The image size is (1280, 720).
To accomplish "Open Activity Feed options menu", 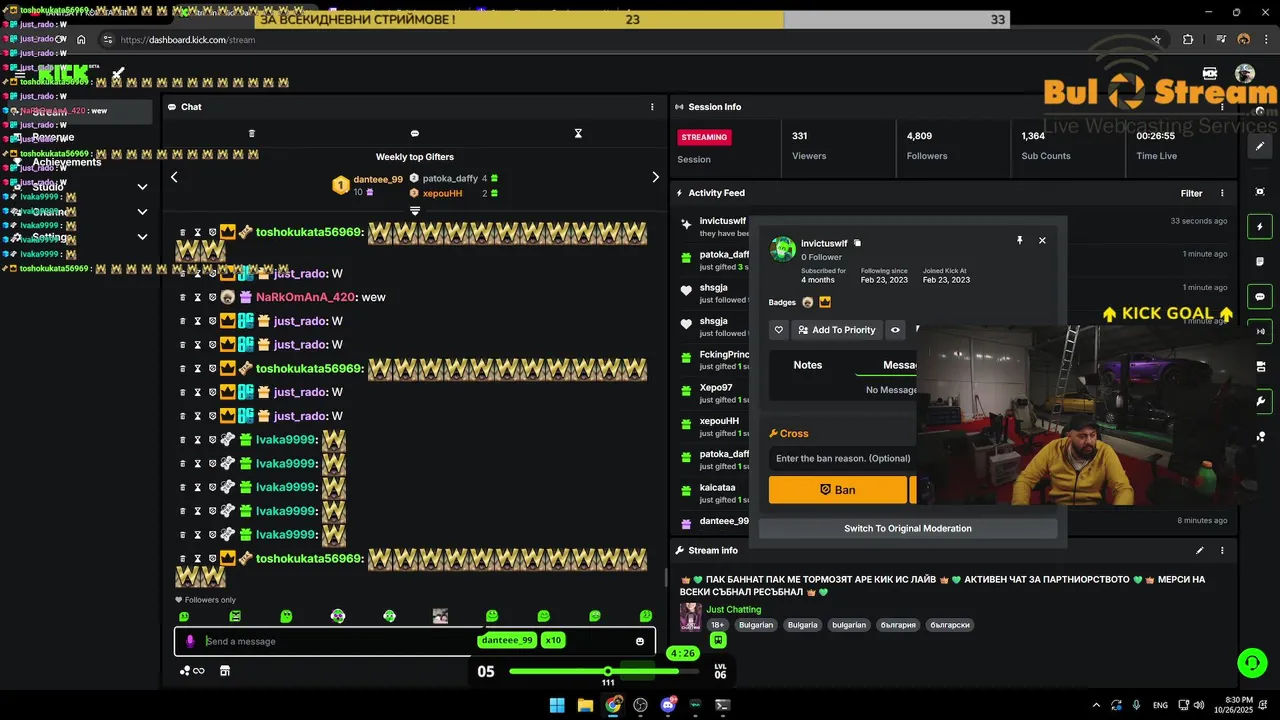I will [x=1222, y=193].
